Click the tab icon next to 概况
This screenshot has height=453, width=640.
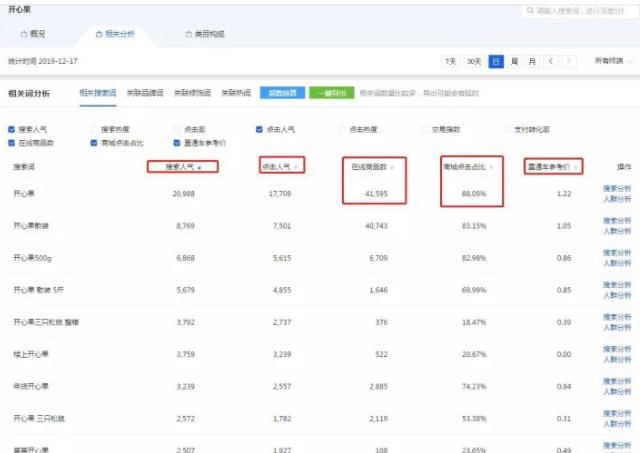(x=24, y=34)
